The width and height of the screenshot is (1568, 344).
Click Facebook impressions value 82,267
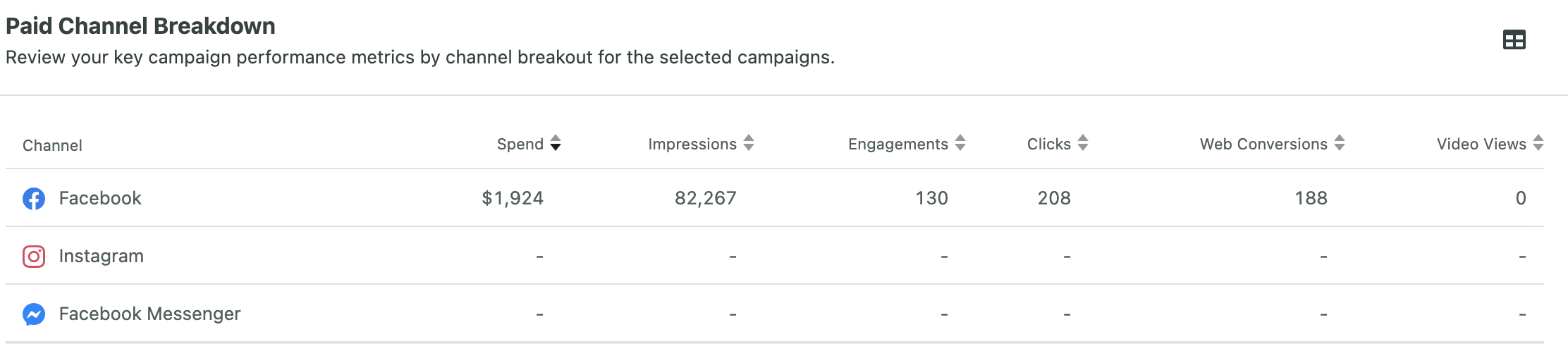(x=706, y=198)
